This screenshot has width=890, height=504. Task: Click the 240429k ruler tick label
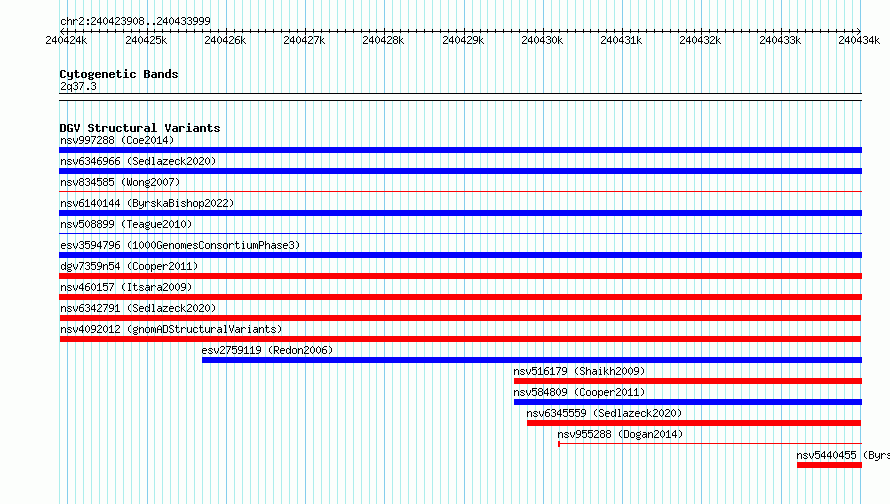(x=463, y=40)
